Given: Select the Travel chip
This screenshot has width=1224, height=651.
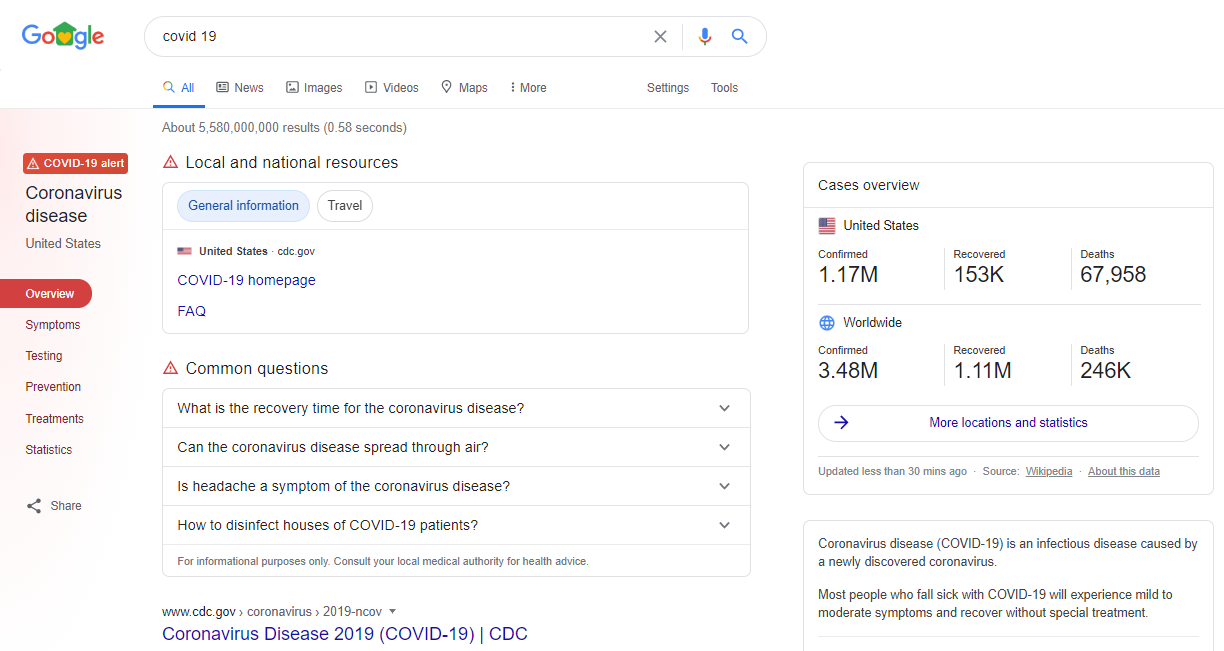Looking at the screenshot, I should [345, 206].
